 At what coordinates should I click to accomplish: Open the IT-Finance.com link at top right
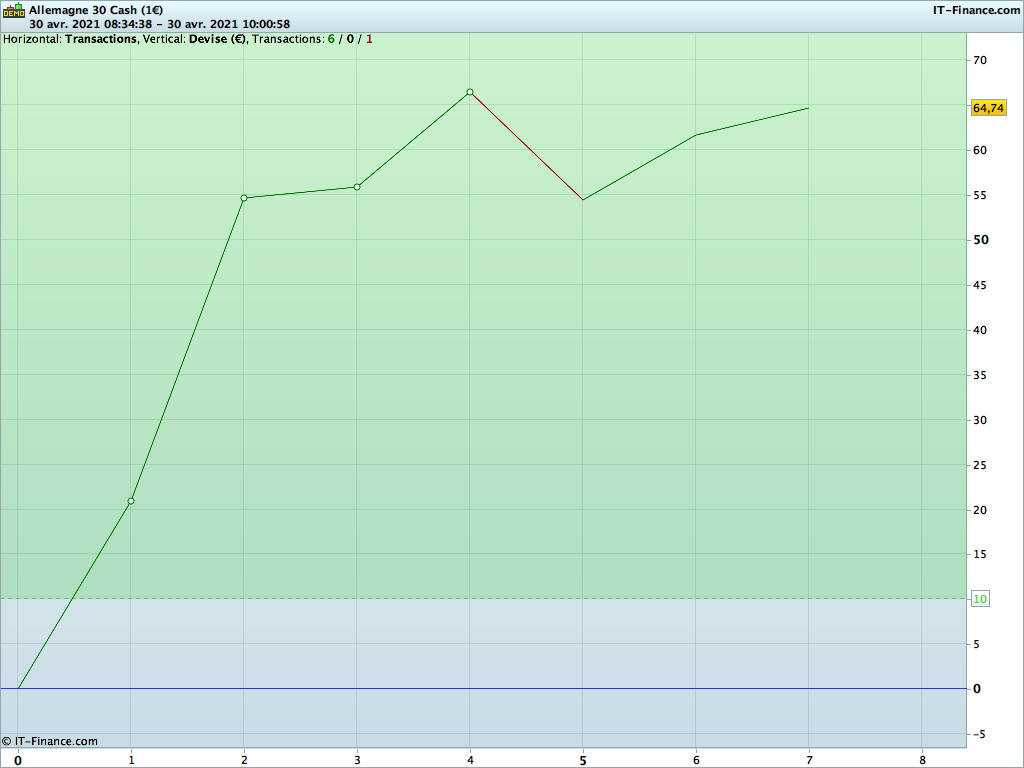tap(976, 10)
